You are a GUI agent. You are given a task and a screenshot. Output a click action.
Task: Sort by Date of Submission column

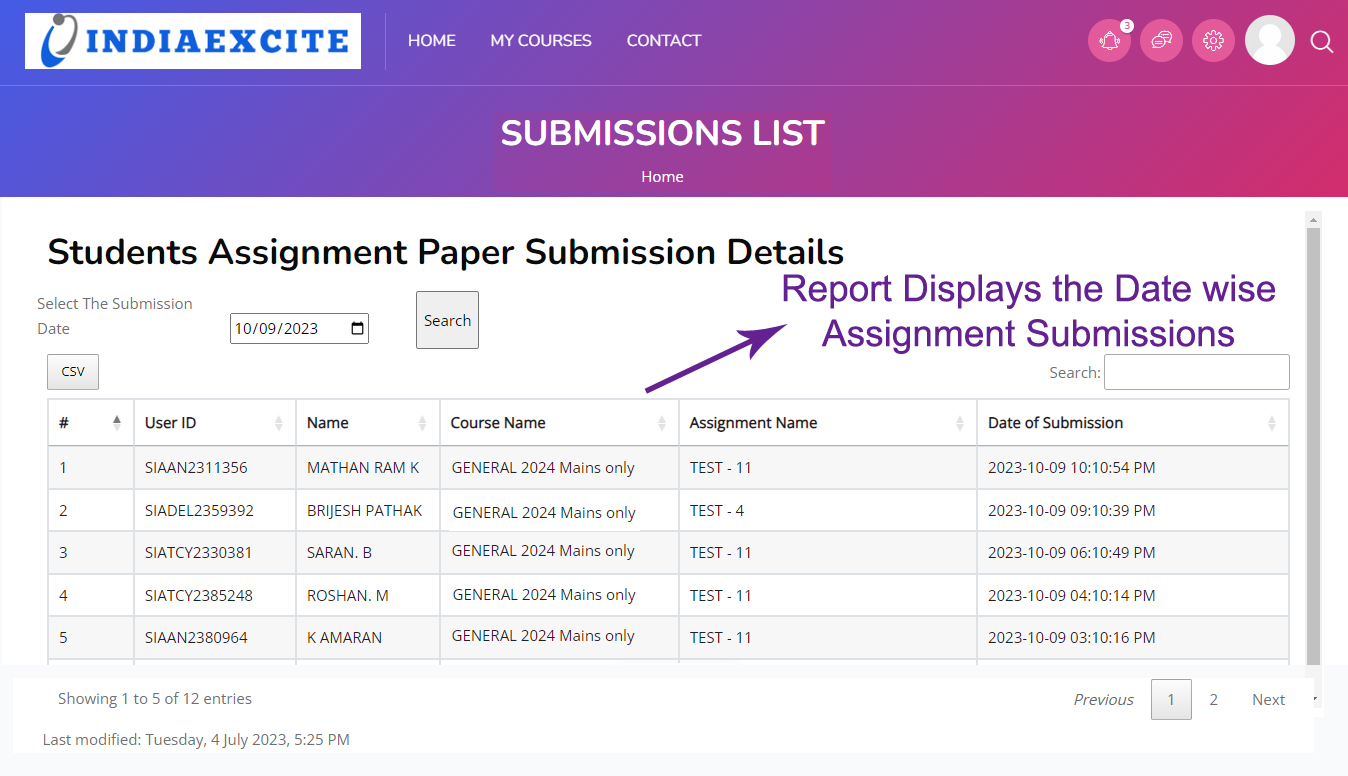coord(1132,423)
